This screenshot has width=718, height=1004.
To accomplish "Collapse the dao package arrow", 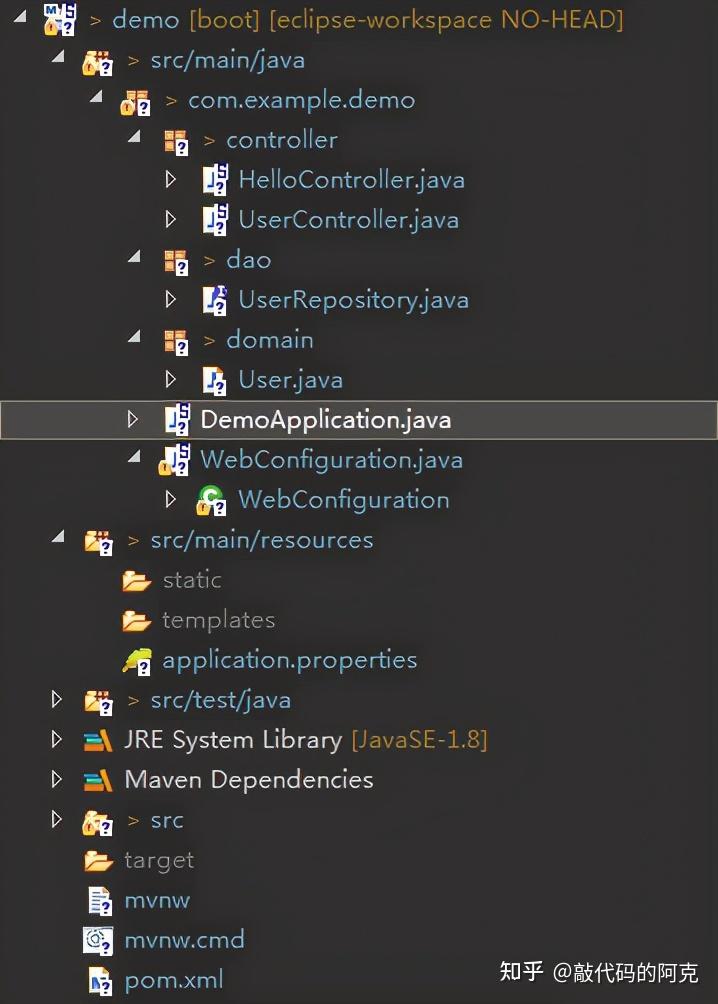I will [134, 257].
